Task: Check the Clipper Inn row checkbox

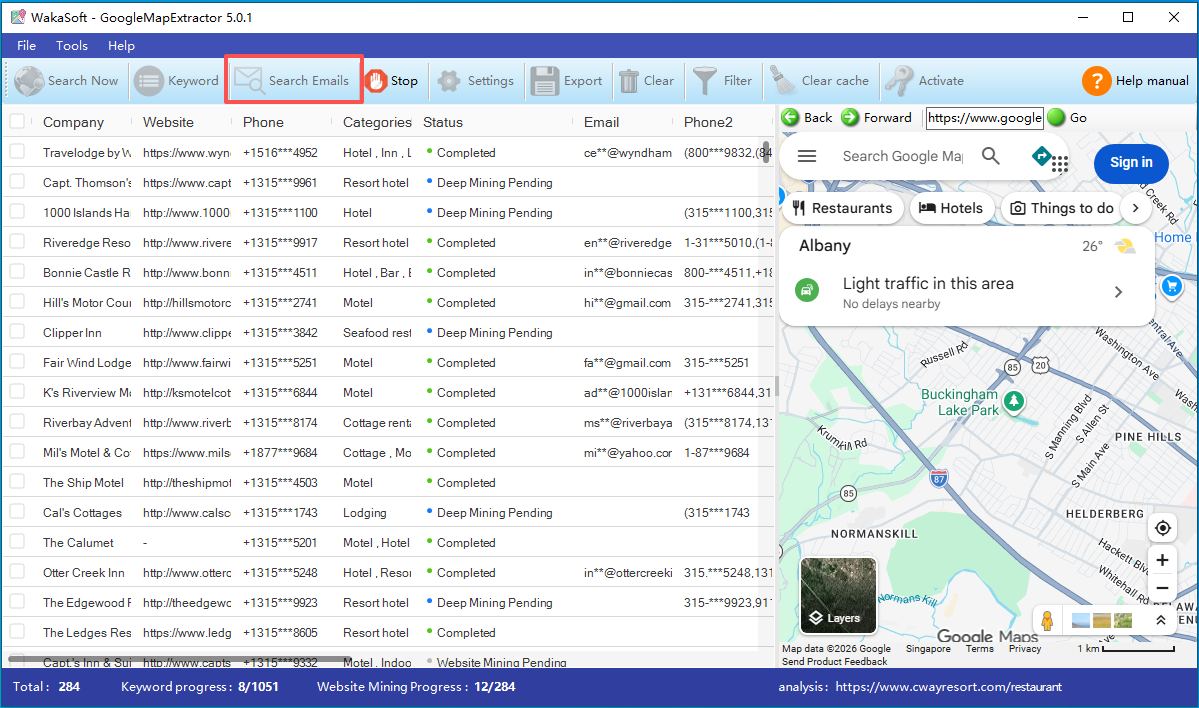Action: click(x=17, y=331)
